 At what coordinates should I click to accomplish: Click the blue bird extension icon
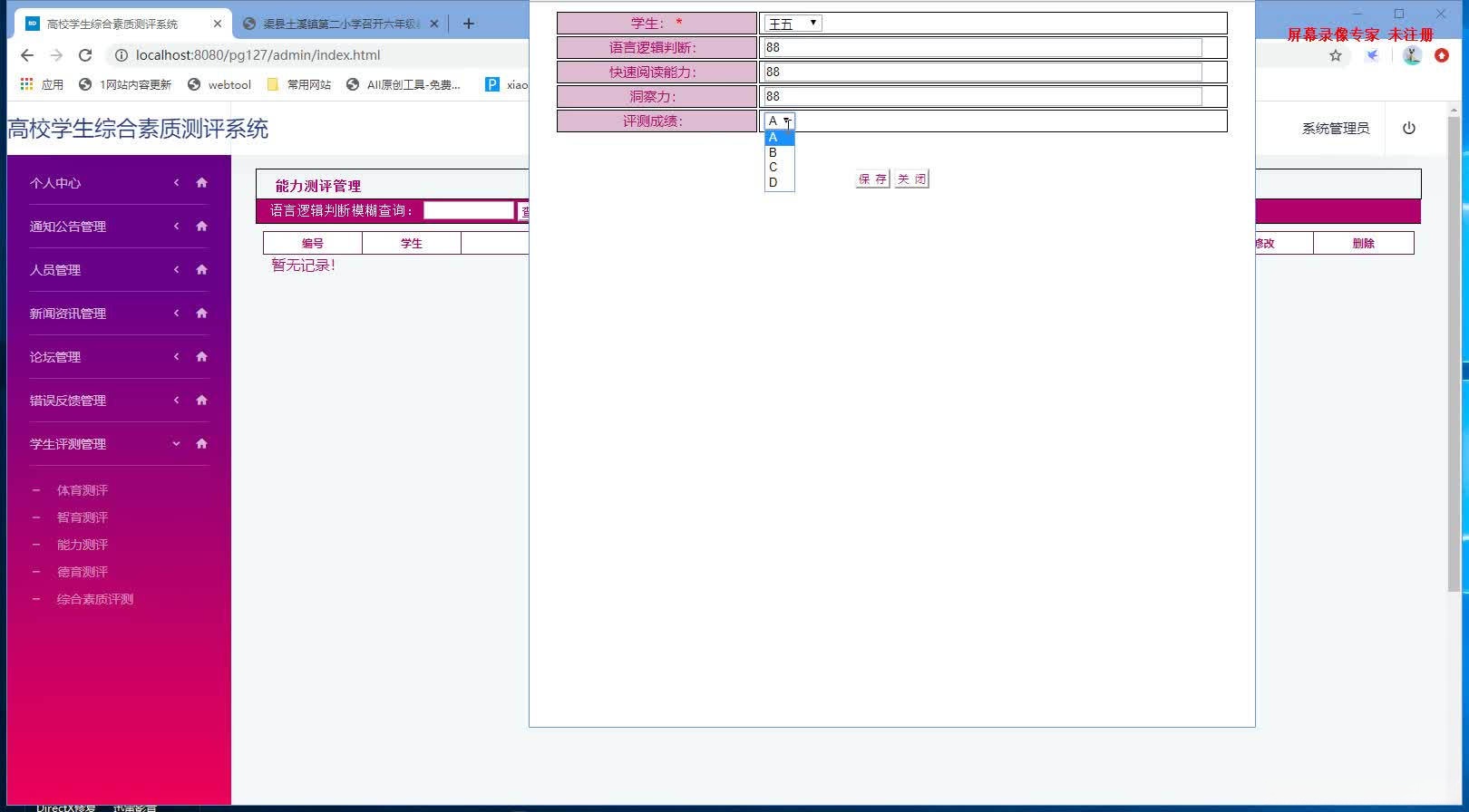click(1373, 55)
